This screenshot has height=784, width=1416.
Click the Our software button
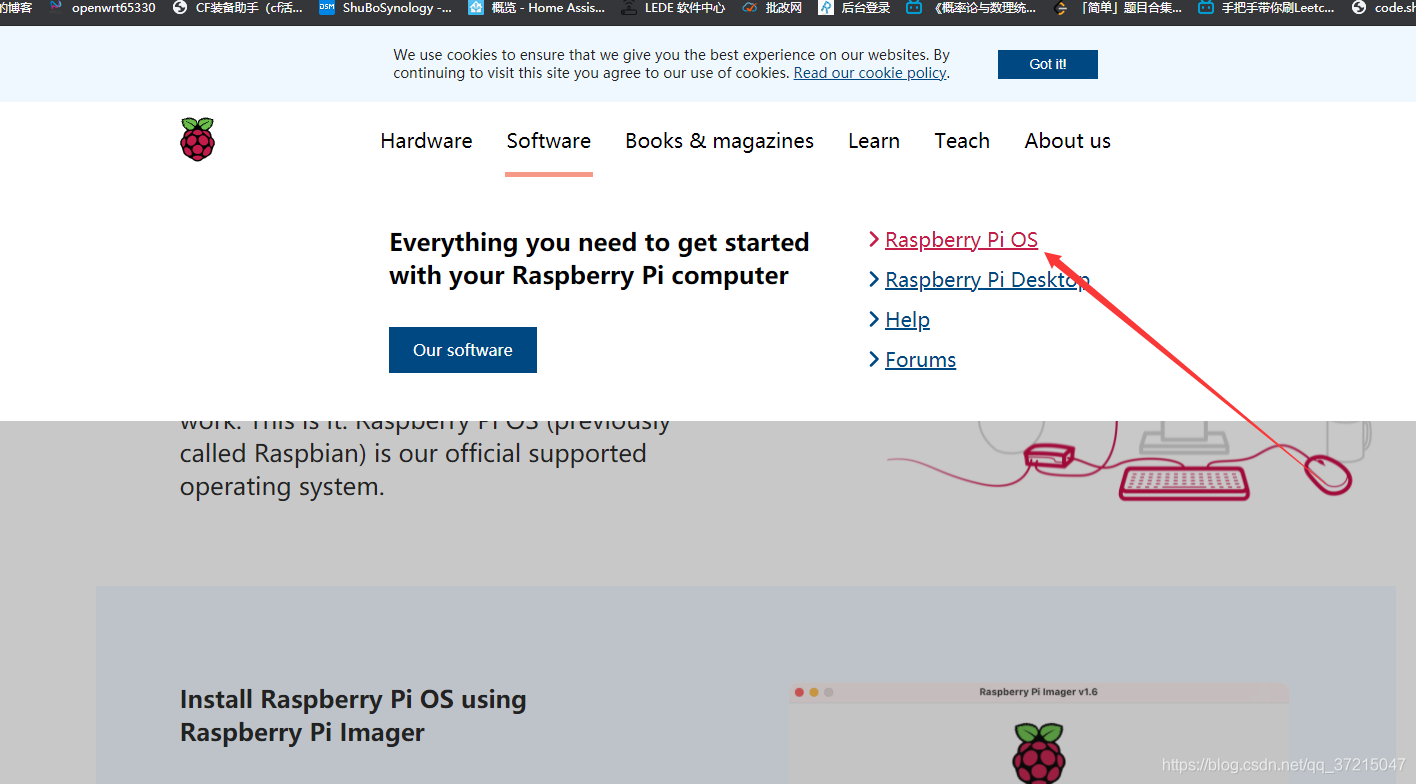(463, 350)
